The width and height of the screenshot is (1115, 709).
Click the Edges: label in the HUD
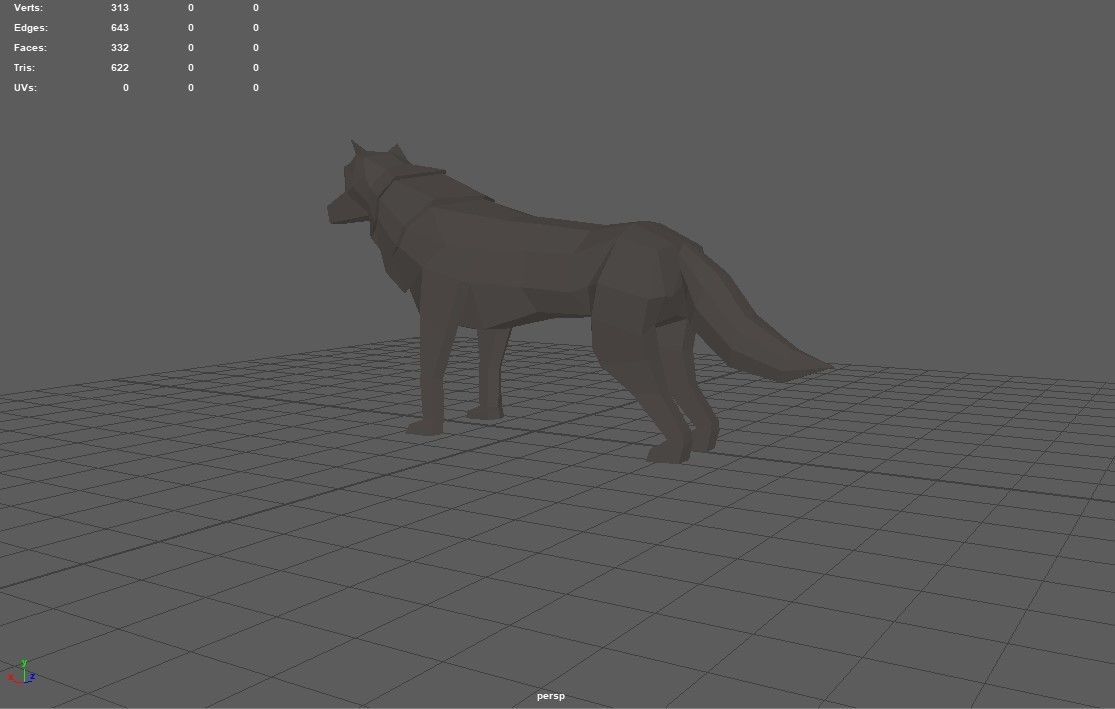coord(31,28)
